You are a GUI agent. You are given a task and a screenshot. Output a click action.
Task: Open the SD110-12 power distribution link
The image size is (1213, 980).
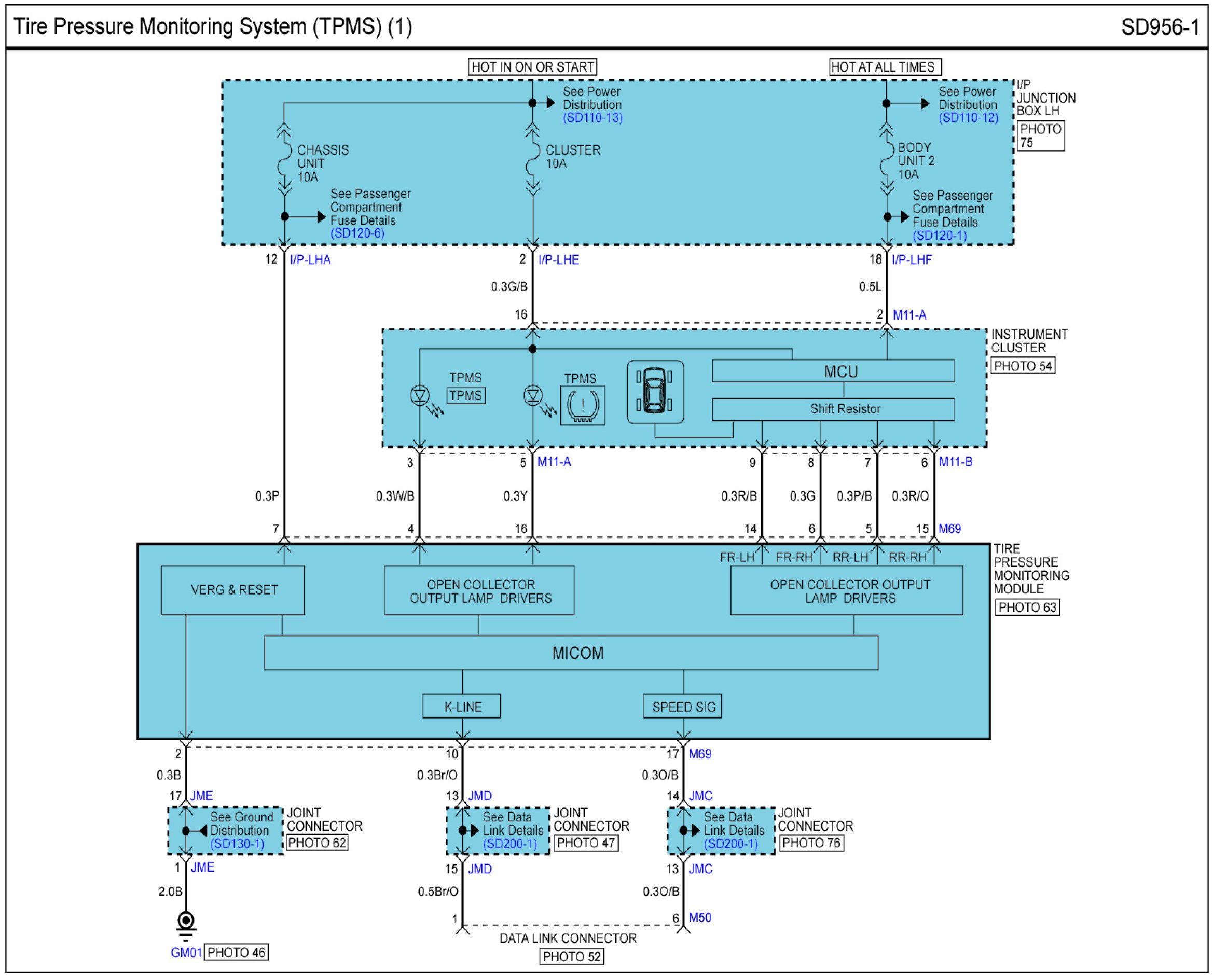coord(968,118)
